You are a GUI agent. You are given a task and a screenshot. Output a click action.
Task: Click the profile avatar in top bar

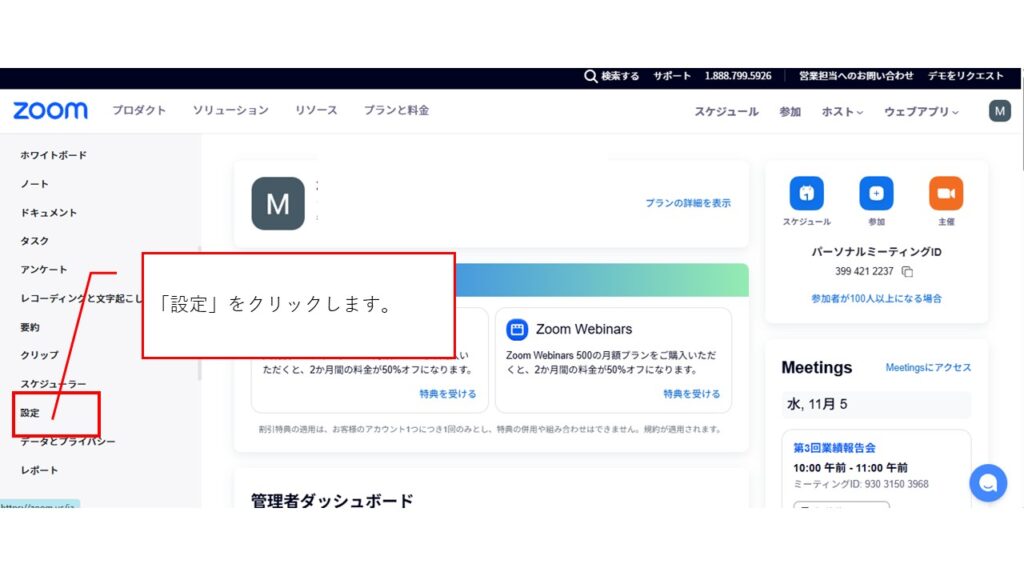(999, 111)
